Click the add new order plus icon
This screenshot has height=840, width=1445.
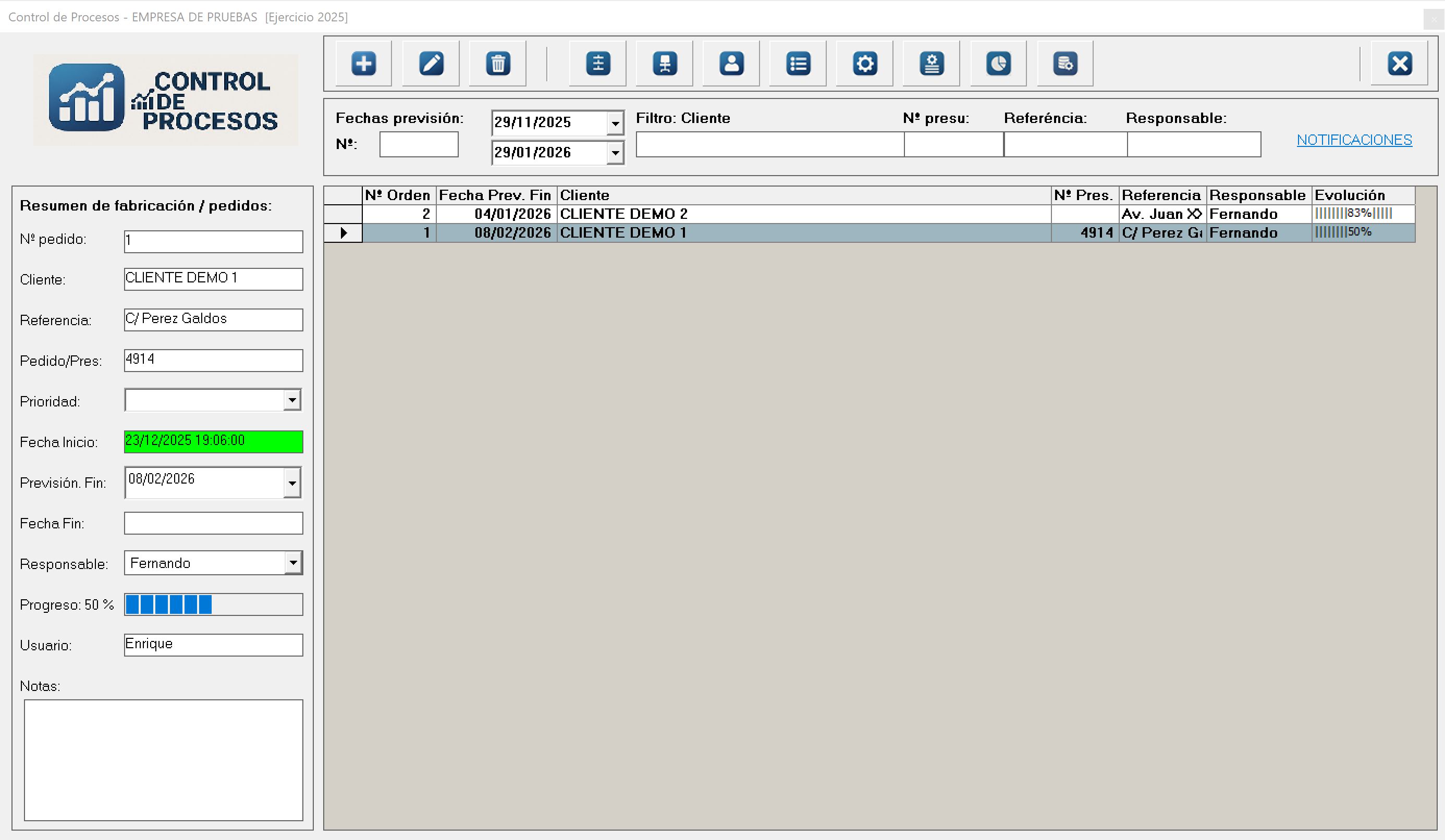[363, 63]
